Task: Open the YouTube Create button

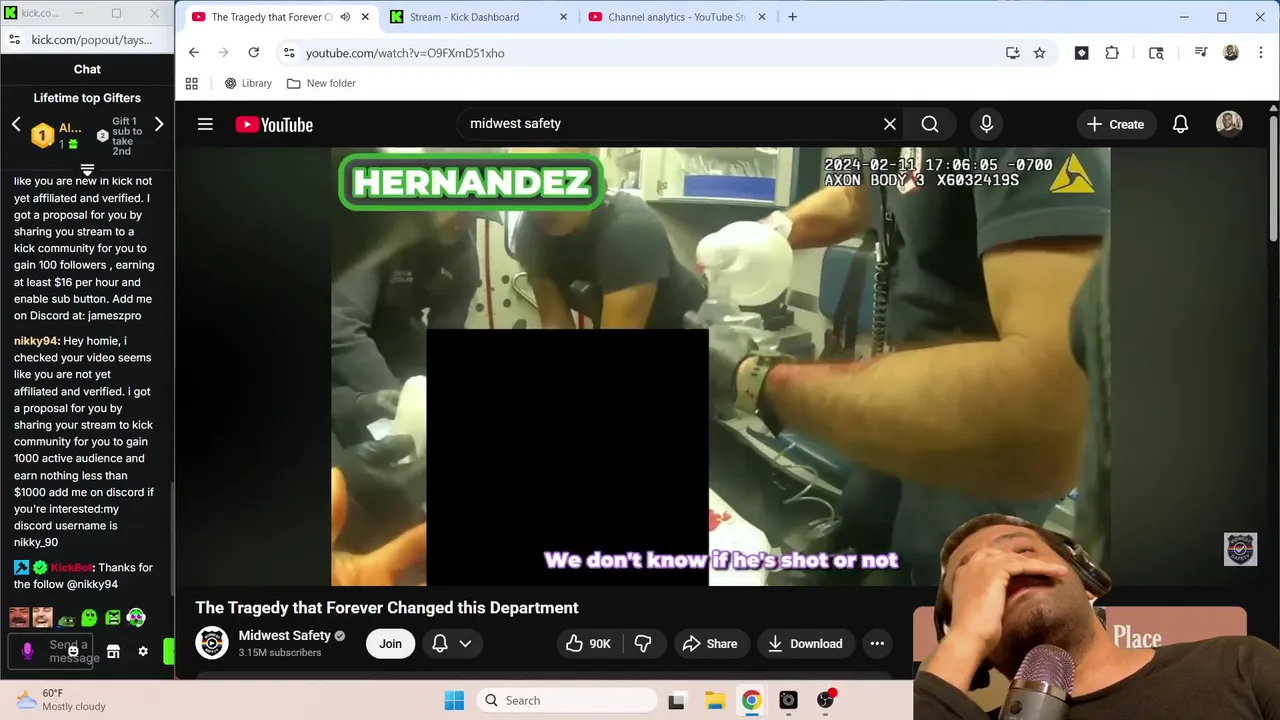Action: click(1115, 124)
